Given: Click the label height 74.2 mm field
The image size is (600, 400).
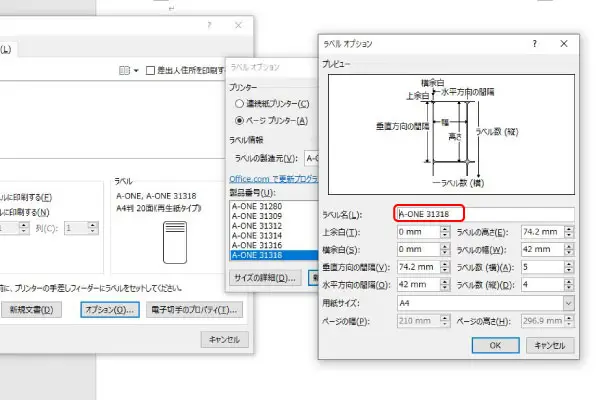Looking at the screenshot, I should tap(543, 232).
